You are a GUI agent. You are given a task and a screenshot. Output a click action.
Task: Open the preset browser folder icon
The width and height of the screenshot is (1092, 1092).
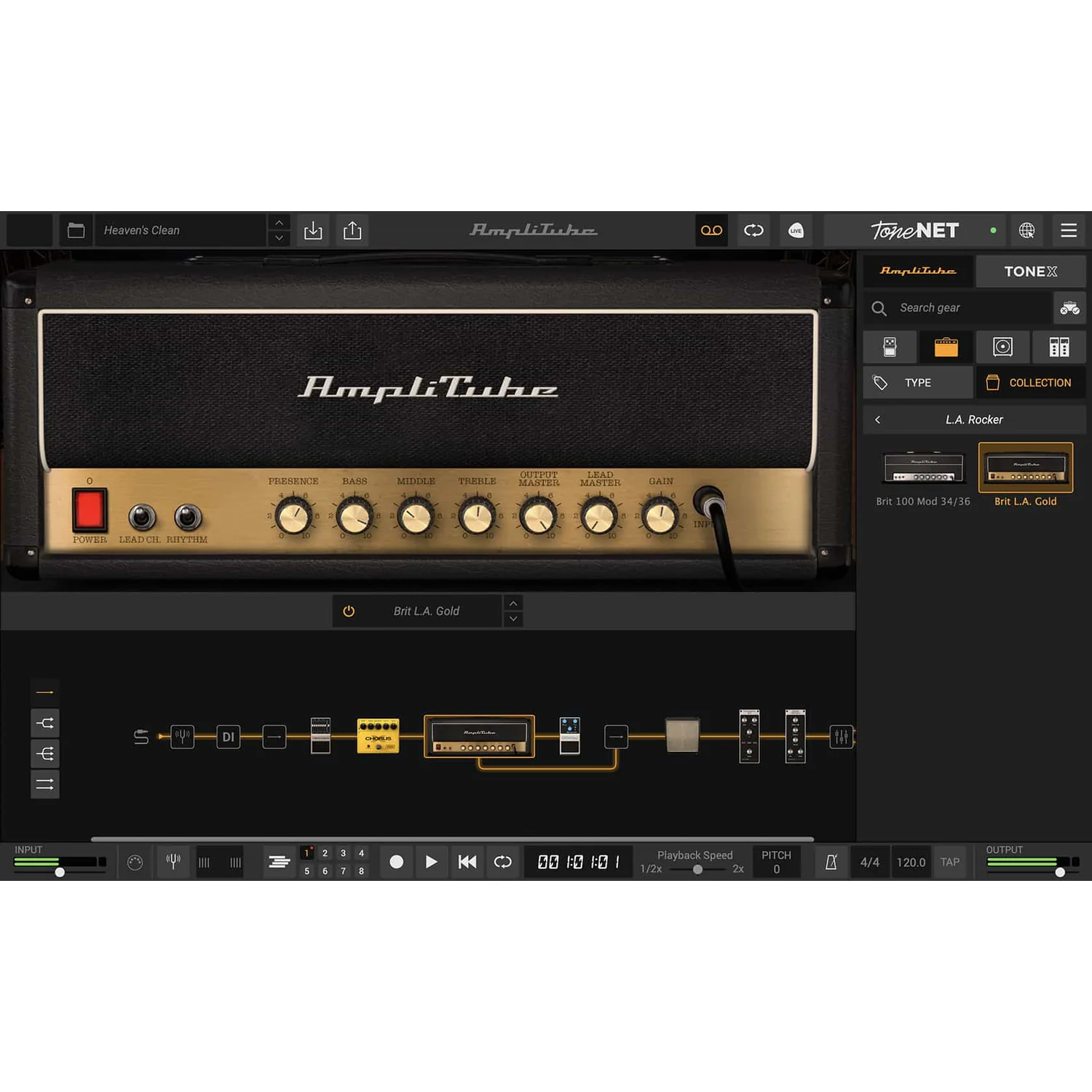pos(76,231)
